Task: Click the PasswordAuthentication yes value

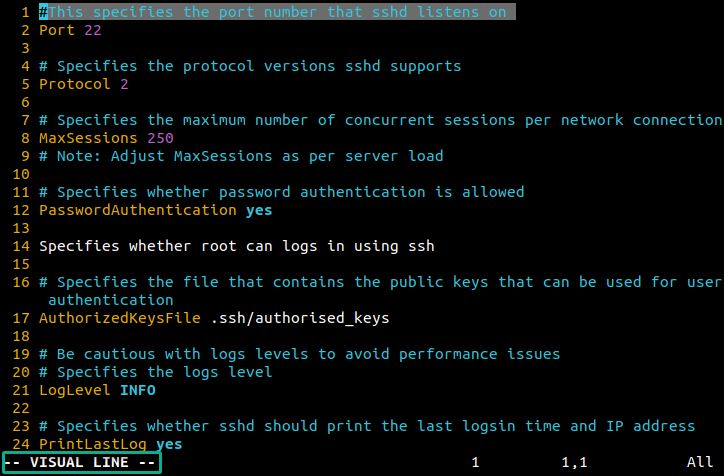Action: pyautogui.click(x=259, y=210)
